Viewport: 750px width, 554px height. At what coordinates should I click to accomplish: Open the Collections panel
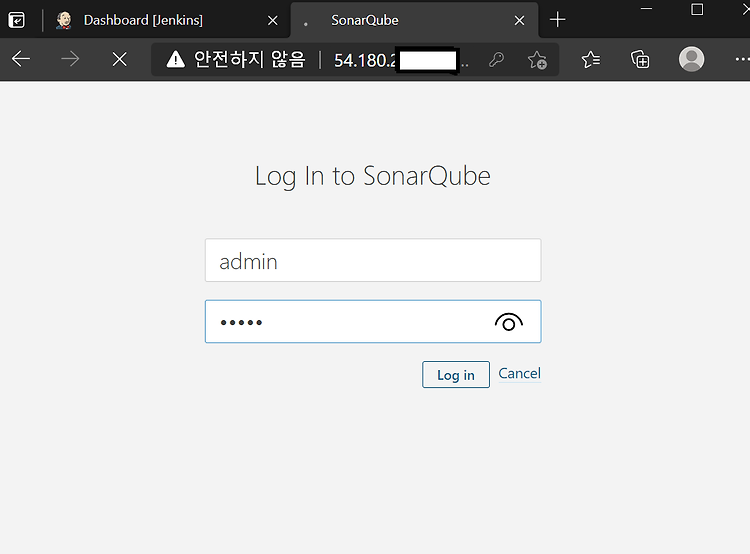click(640, 59)
